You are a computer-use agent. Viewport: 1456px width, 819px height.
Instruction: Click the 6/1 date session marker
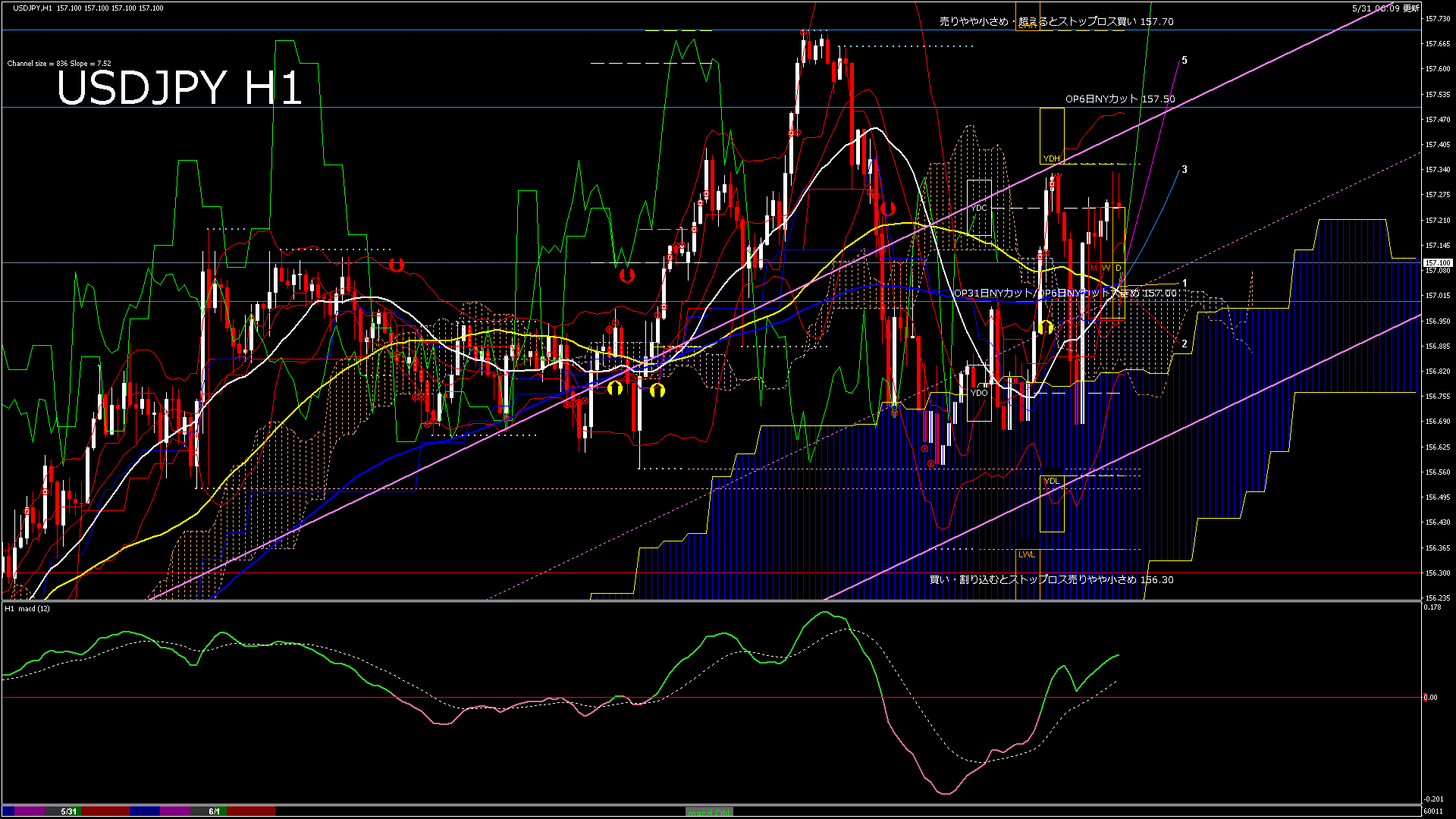(x=215, y=811)
